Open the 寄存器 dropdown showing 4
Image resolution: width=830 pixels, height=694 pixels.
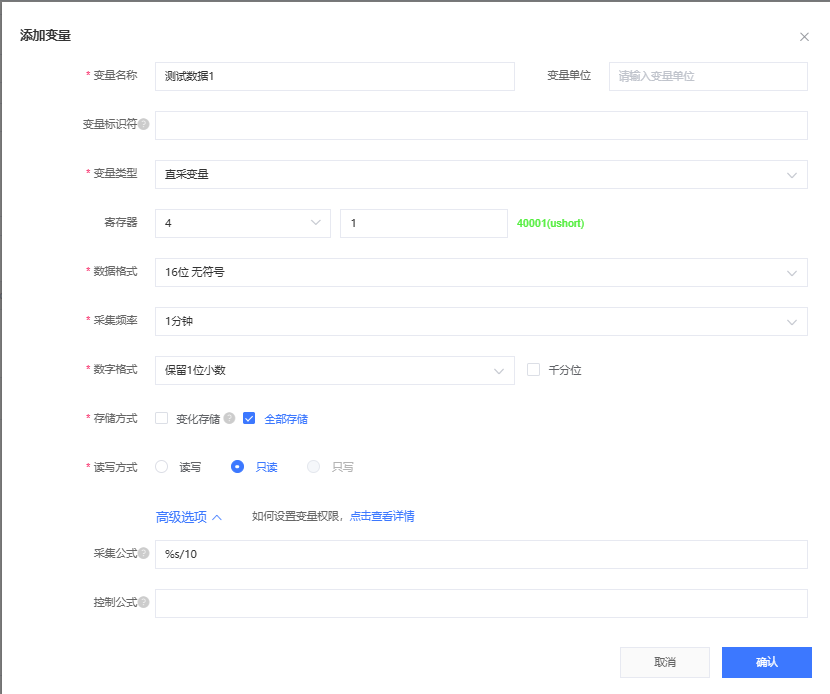pos(242,223)
